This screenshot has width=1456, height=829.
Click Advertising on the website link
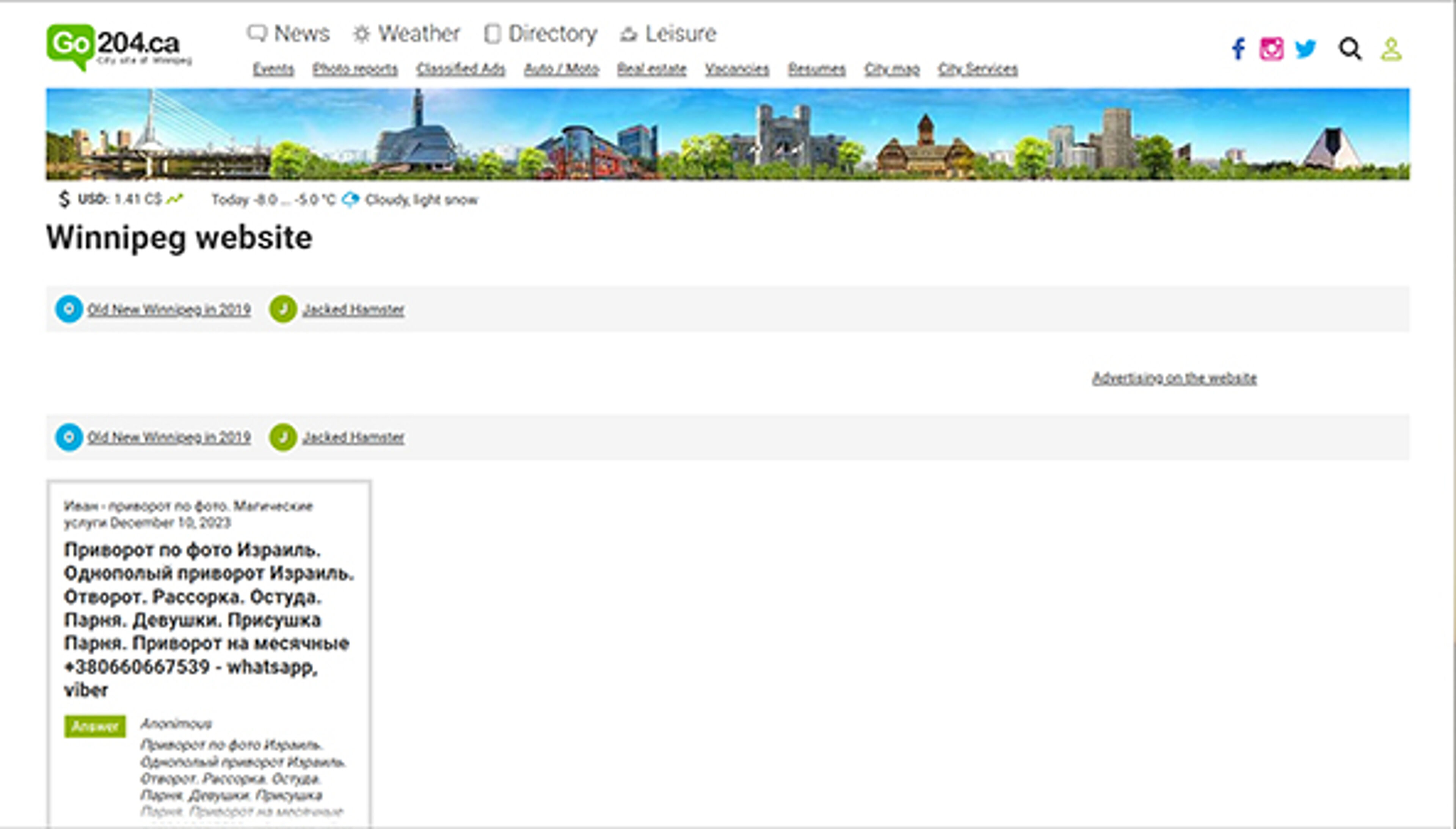[1174, 378]
